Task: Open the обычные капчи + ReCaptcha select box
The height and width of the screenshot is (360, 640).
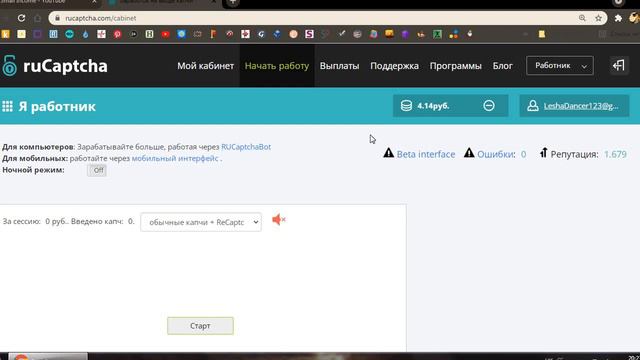Action: pyautogui.click(x=201, y=222)
